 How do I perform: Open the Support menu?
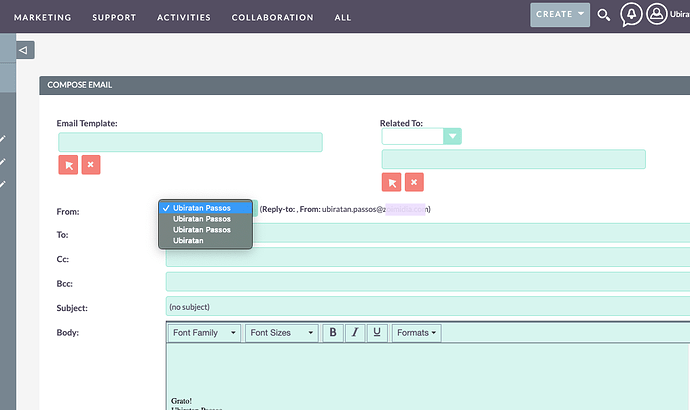(114, 18)
